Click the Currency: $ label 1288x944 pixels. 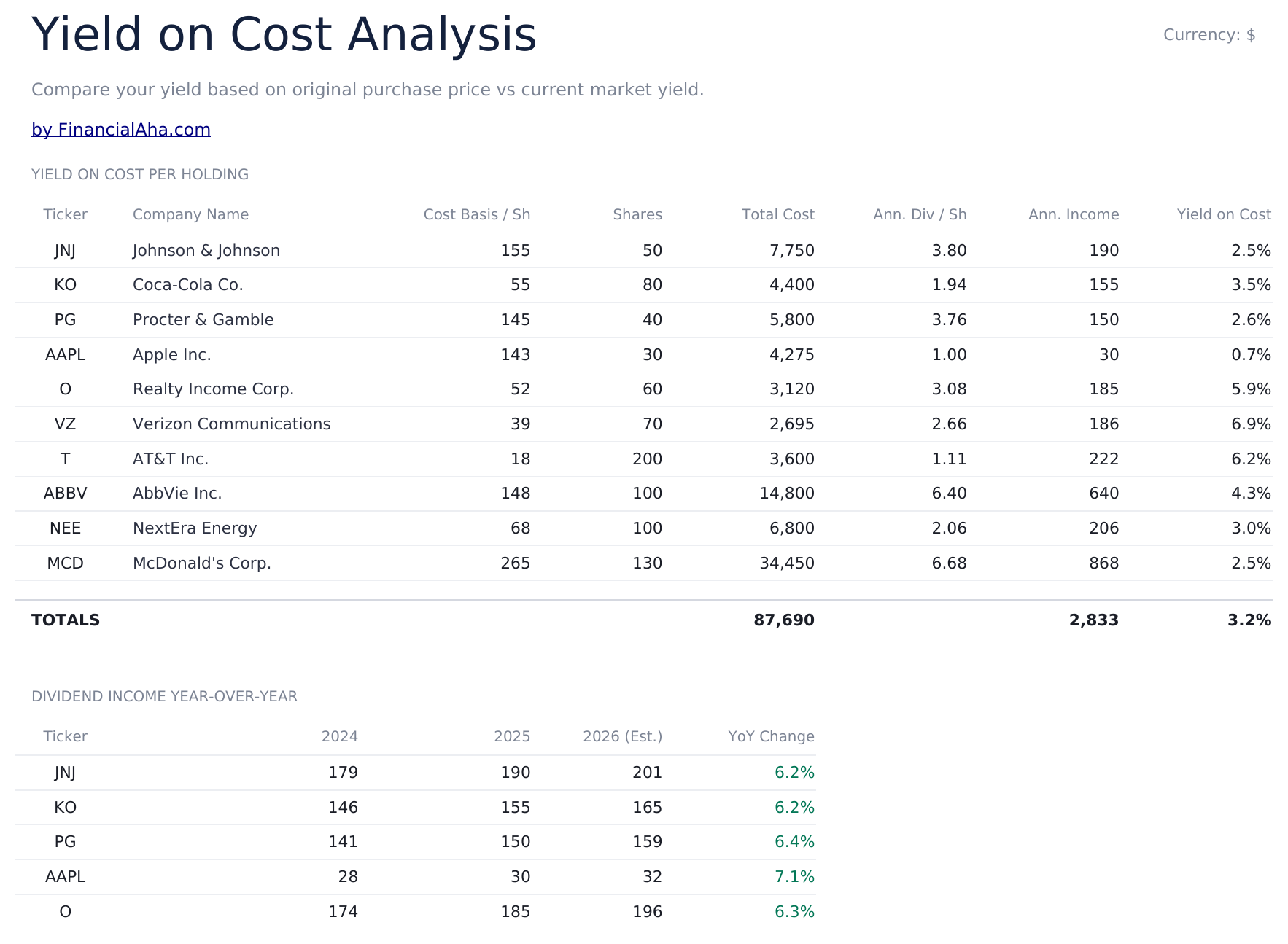(x=1209, y=35)
